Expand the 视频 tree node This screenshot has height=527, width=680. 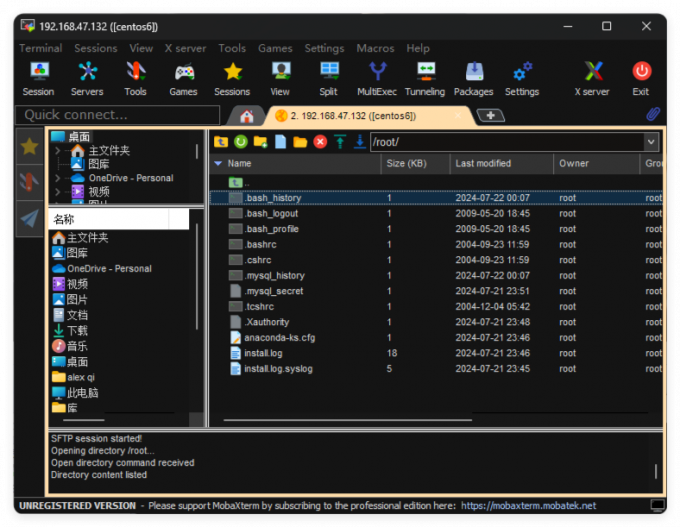coord(58,191)
